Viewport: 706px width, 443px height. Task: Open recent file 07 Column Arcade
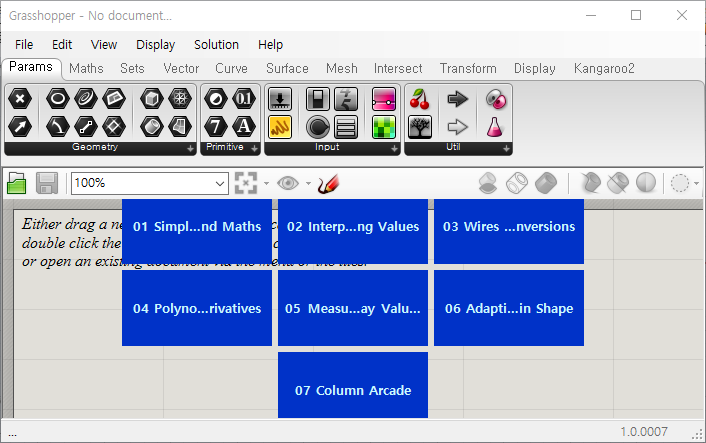pos(353,385)
